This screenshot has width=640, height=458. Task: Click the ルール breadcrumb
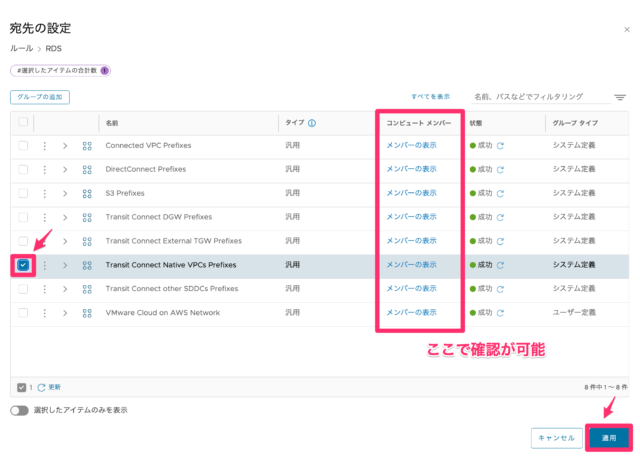[x=21, y=49]
